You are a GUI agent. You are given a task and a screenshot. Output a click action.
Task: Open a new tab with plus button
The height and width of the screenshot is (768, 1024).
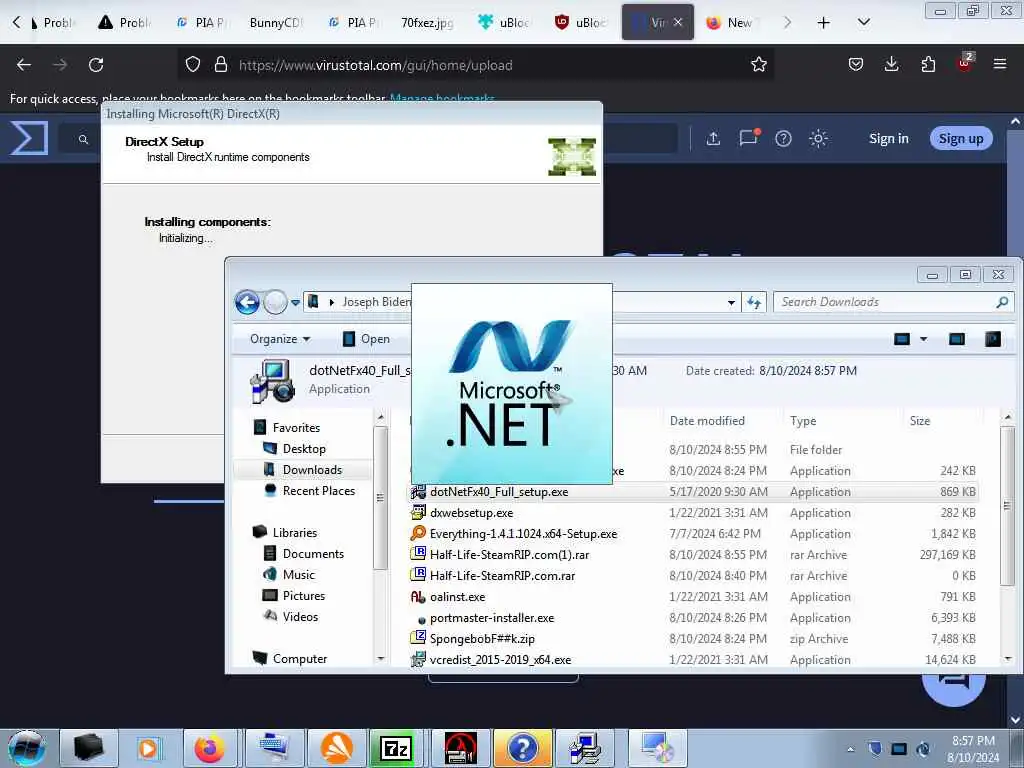click(824, 23)
